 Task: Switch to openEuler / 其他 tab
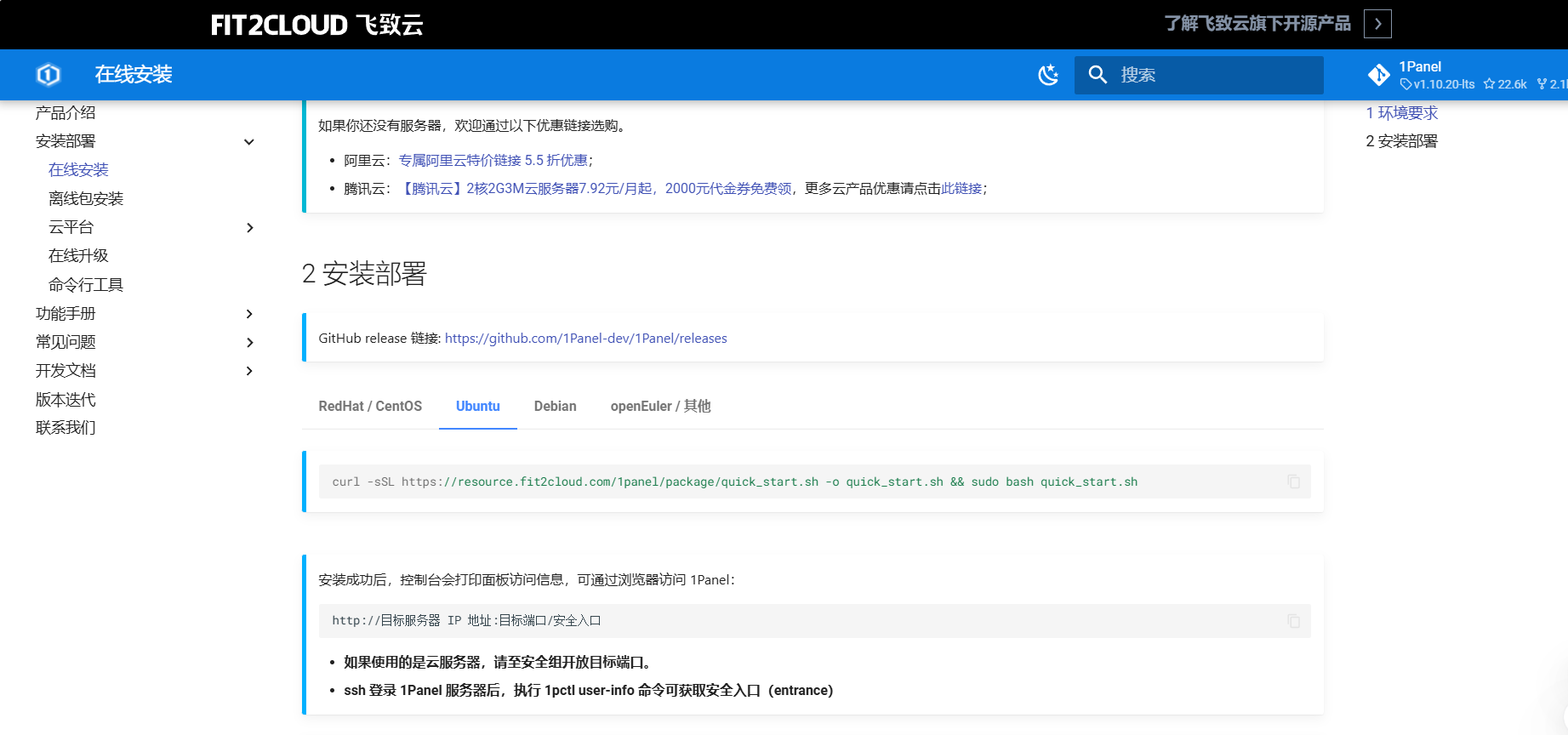pos(661,407)
